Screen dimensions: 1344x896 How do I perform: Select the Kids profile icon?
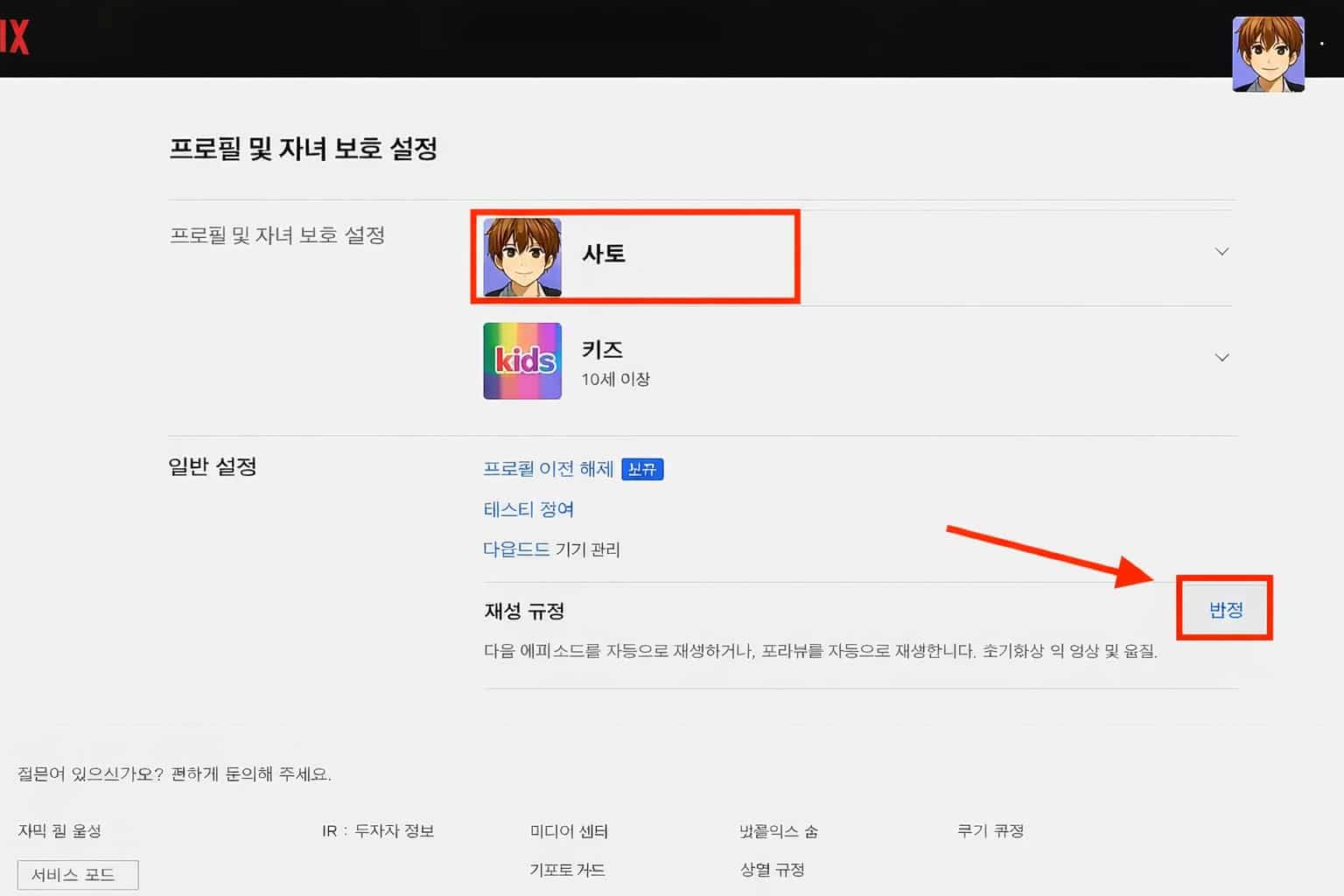coord(521,360)
